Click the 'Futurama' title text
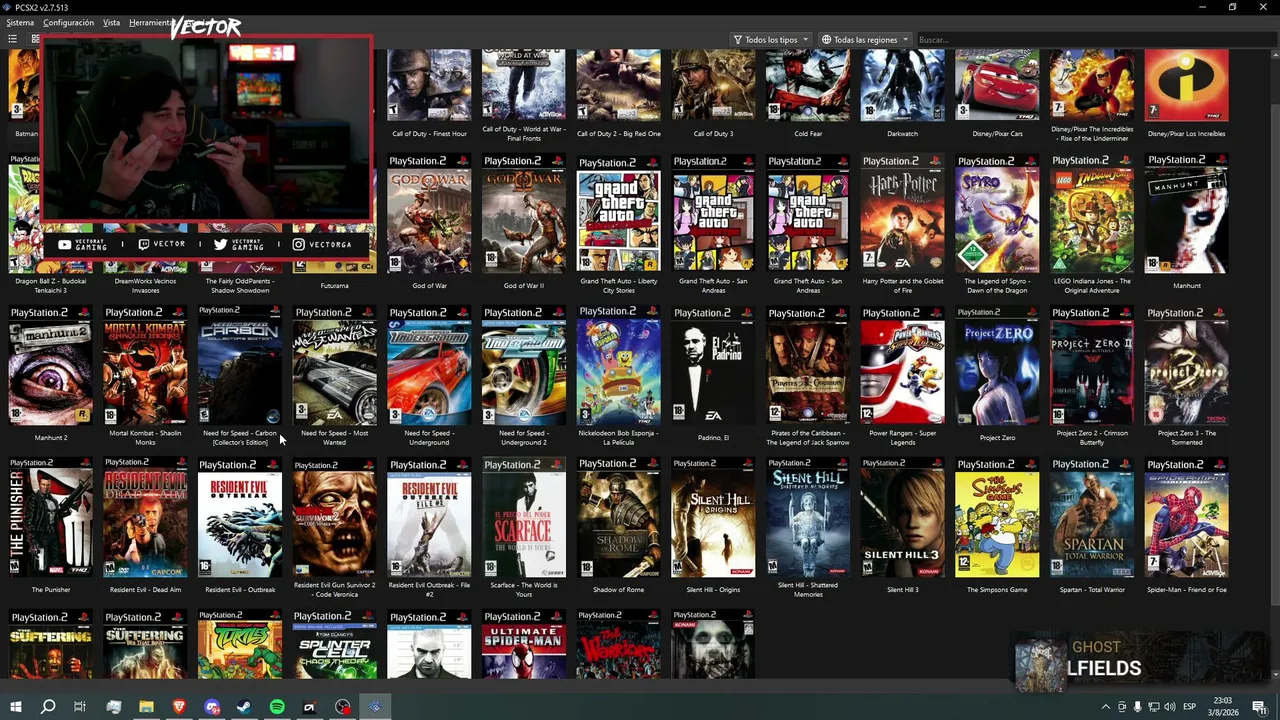The height and width of the screenshot is (720, 1280). tap(334, 286)
